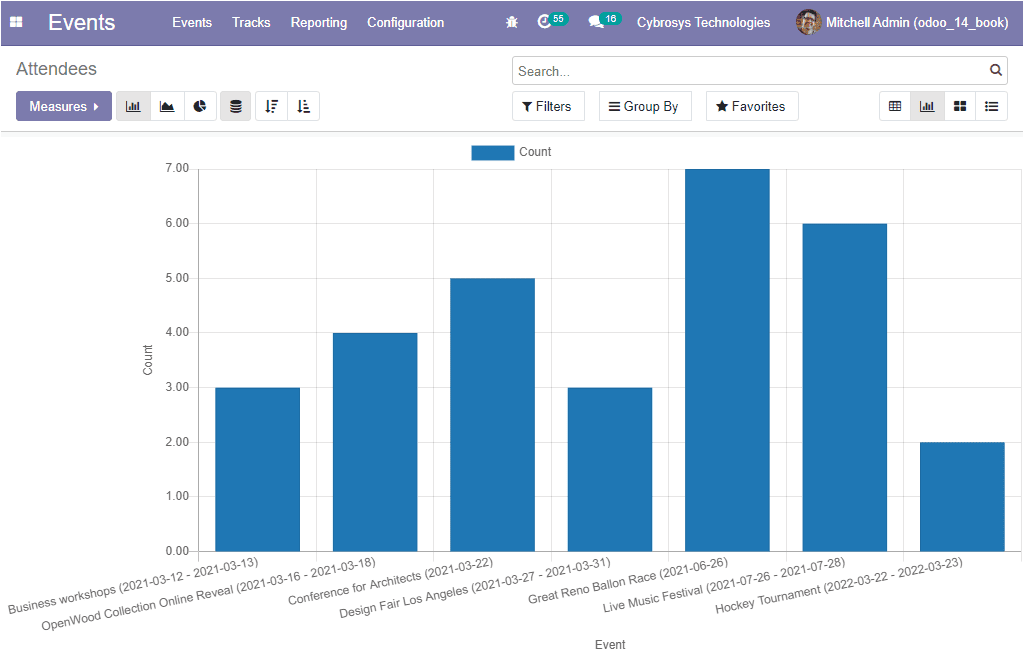Open the messages conversation icon
The image size is (1024, 658).
click(x=597, y=22)
